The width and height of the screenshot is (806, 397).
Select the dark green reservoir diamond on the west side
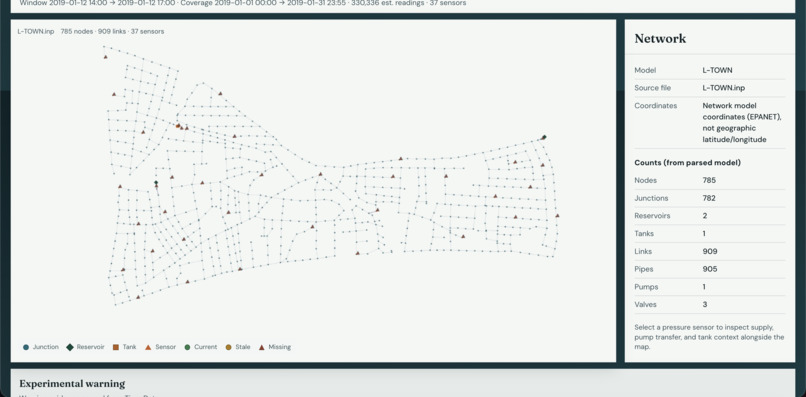point(156,183)
